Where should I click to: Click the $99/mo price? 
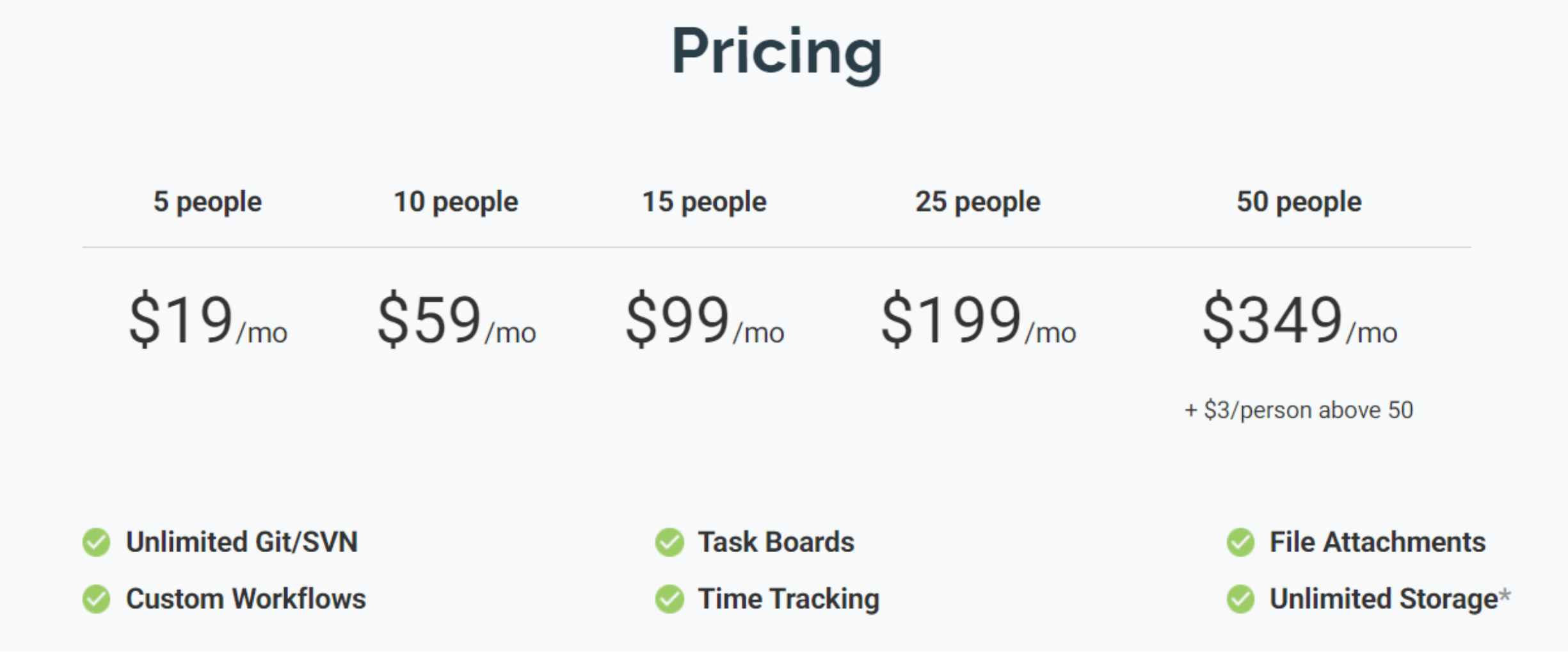[x=705, y=320]
